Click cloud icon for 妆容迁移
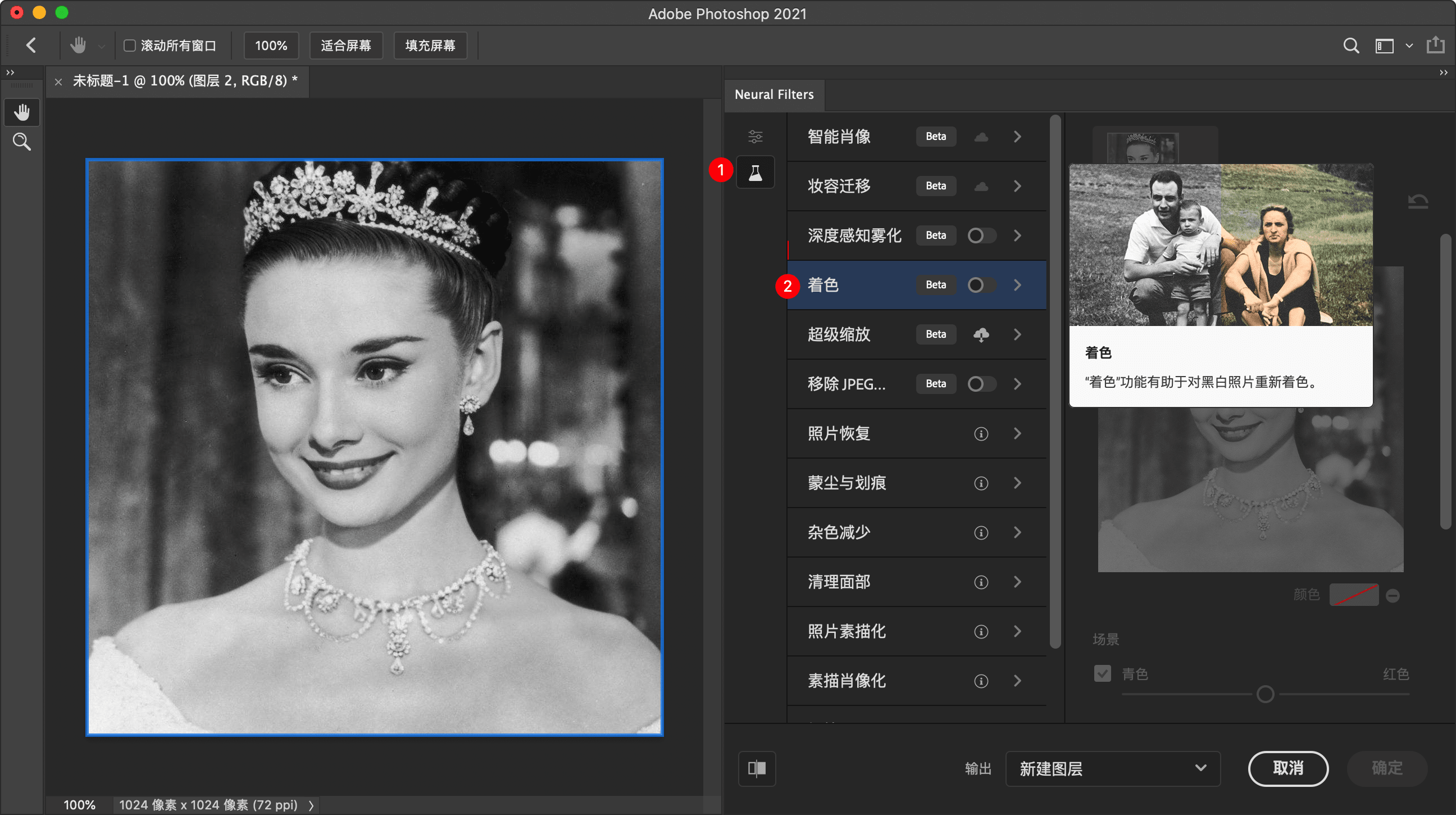This screenshot has height=815, width=1456. point(981,186)
